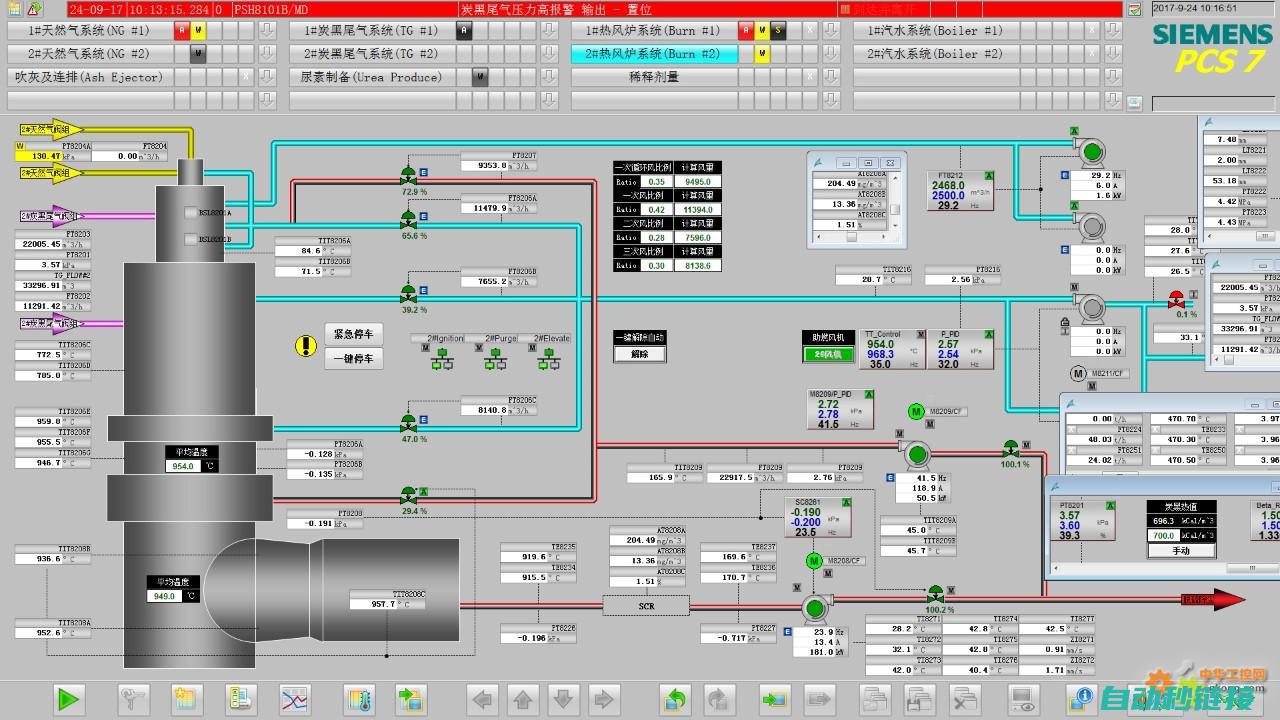Click the red A alarm indicator for NG #1
Screen dimensions: 1280x720
click(x=183, y=31)
